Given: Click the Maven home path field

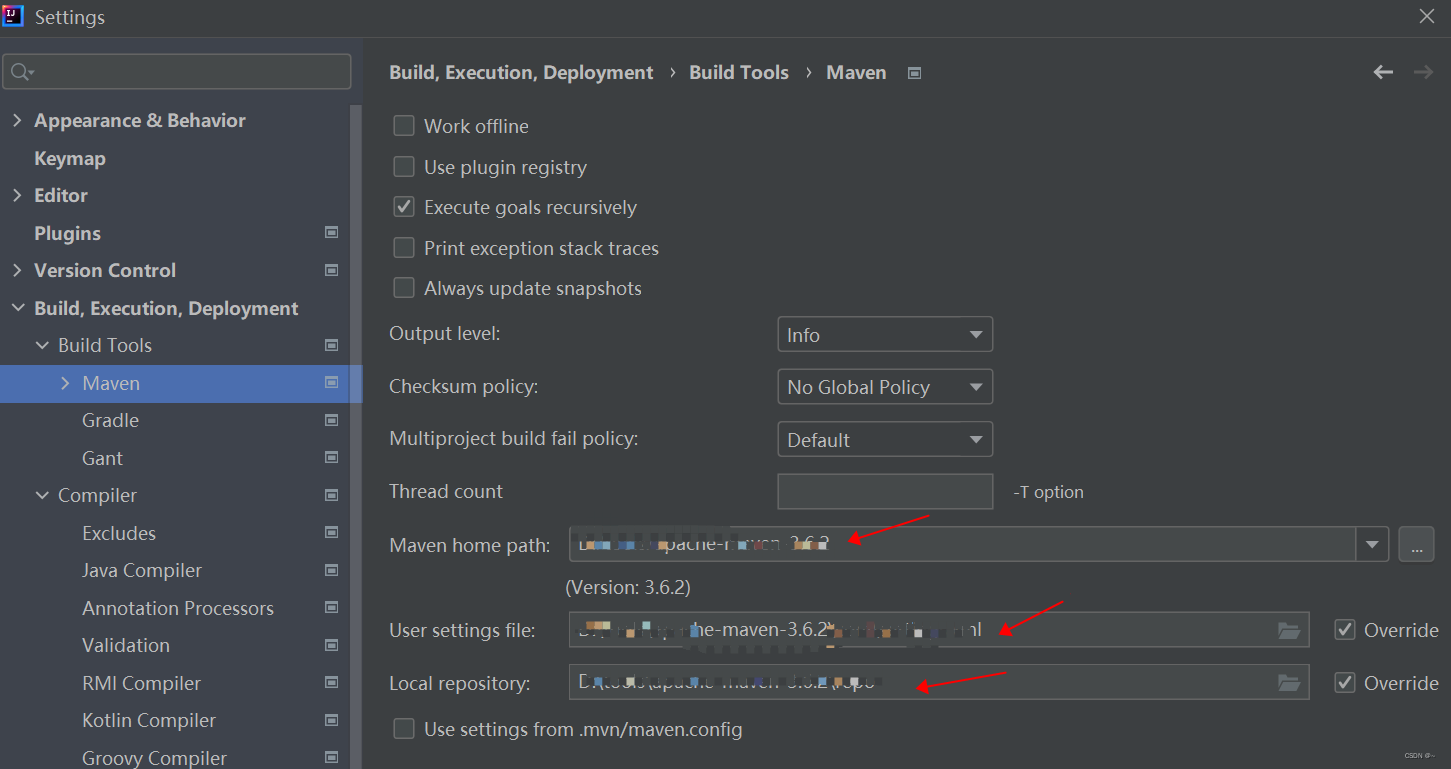Looking at the screenshot, I should click(963, 545).
